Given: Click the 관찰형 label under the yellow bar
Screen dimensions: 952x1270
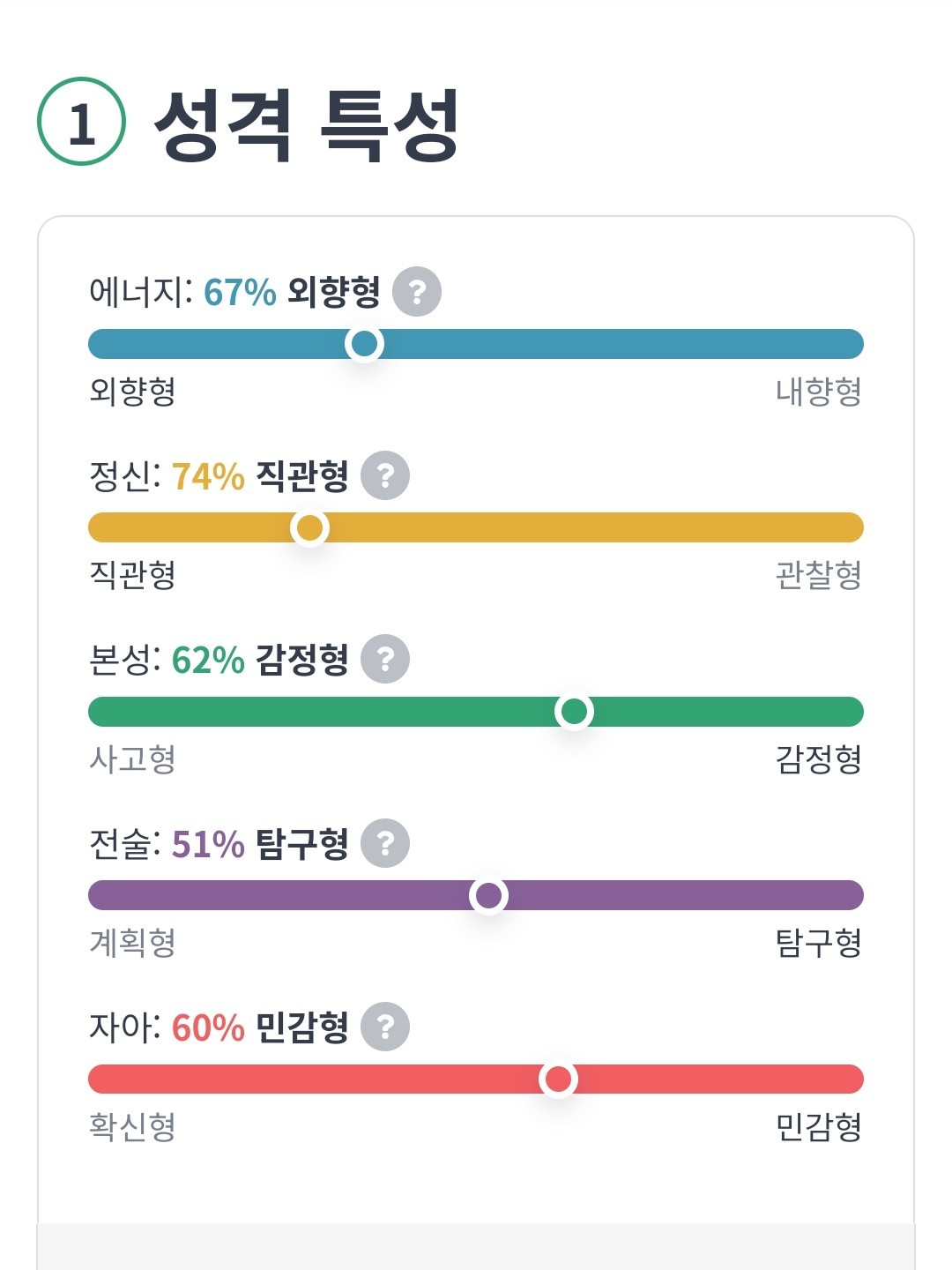Looking at the screenshot, I should (x=818, y=575).
